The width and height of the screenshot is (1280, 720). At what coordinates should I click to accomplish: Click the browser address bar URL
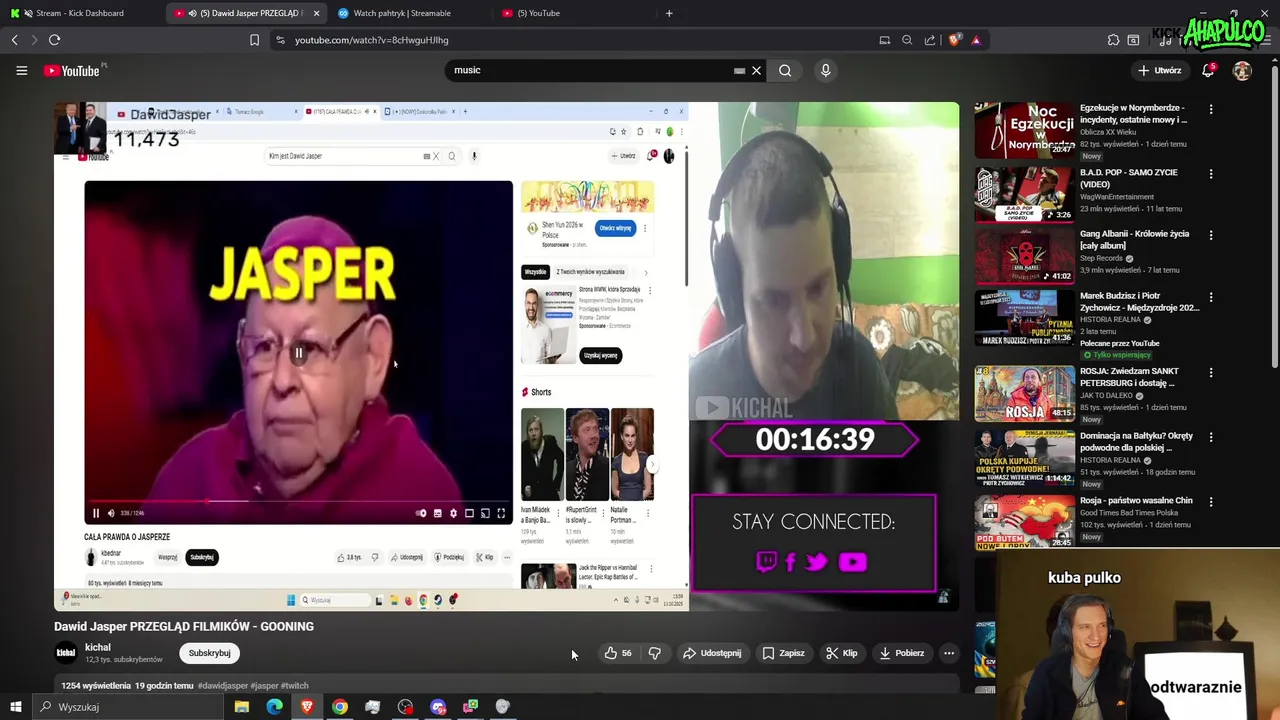371,40
